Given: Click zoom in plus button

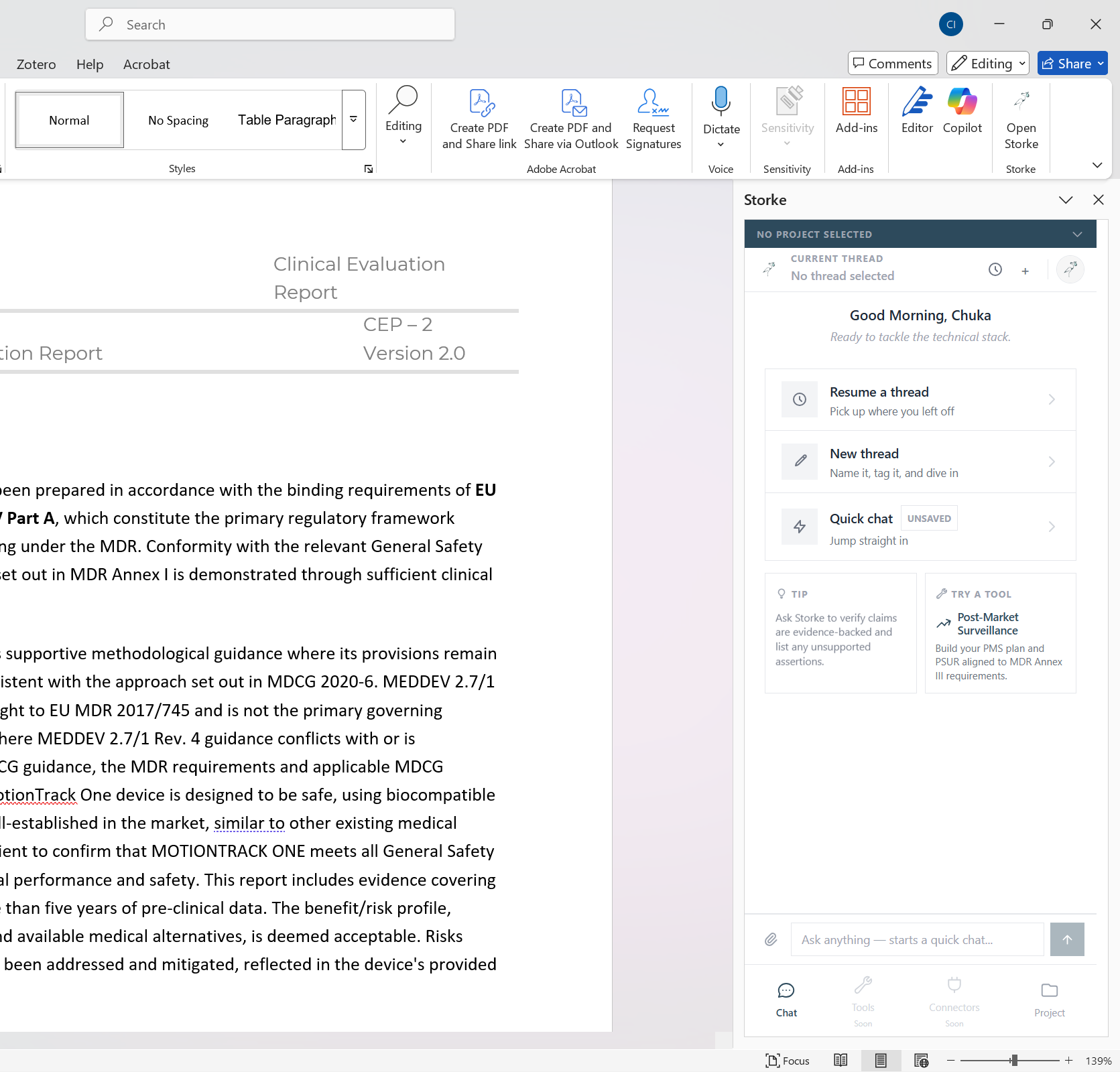Looking at the screenshot, I should [x=1068, y=1061].
